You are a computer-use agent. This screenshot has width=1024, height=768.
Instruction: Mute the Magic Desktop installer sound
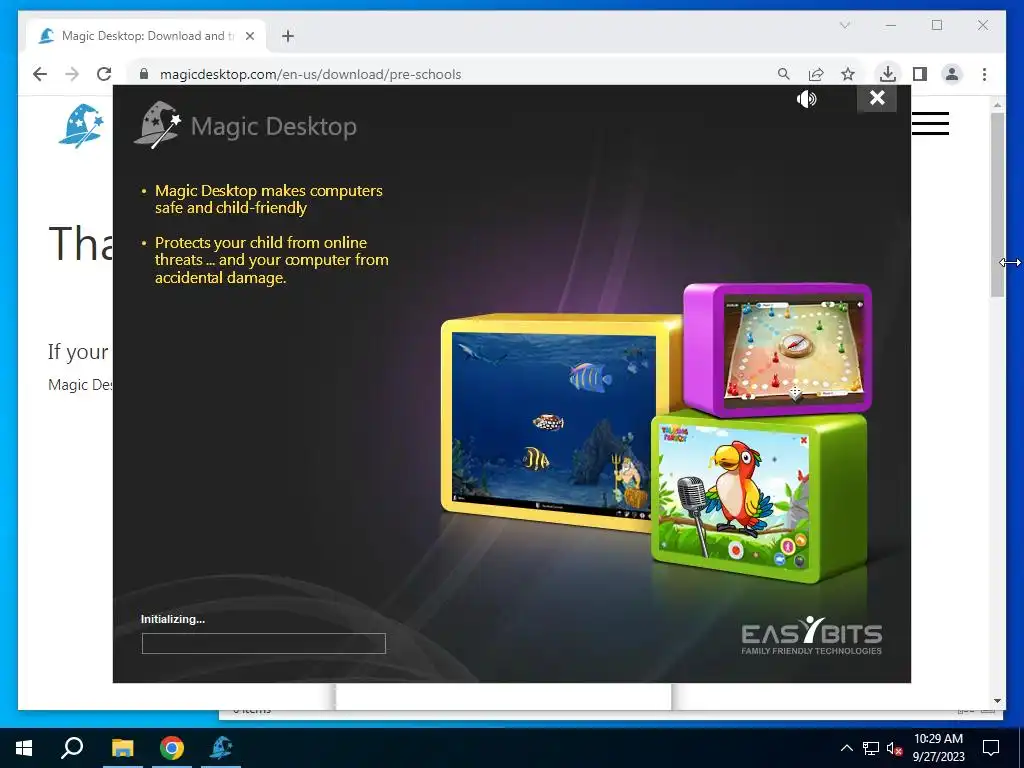tap(807, 99)
